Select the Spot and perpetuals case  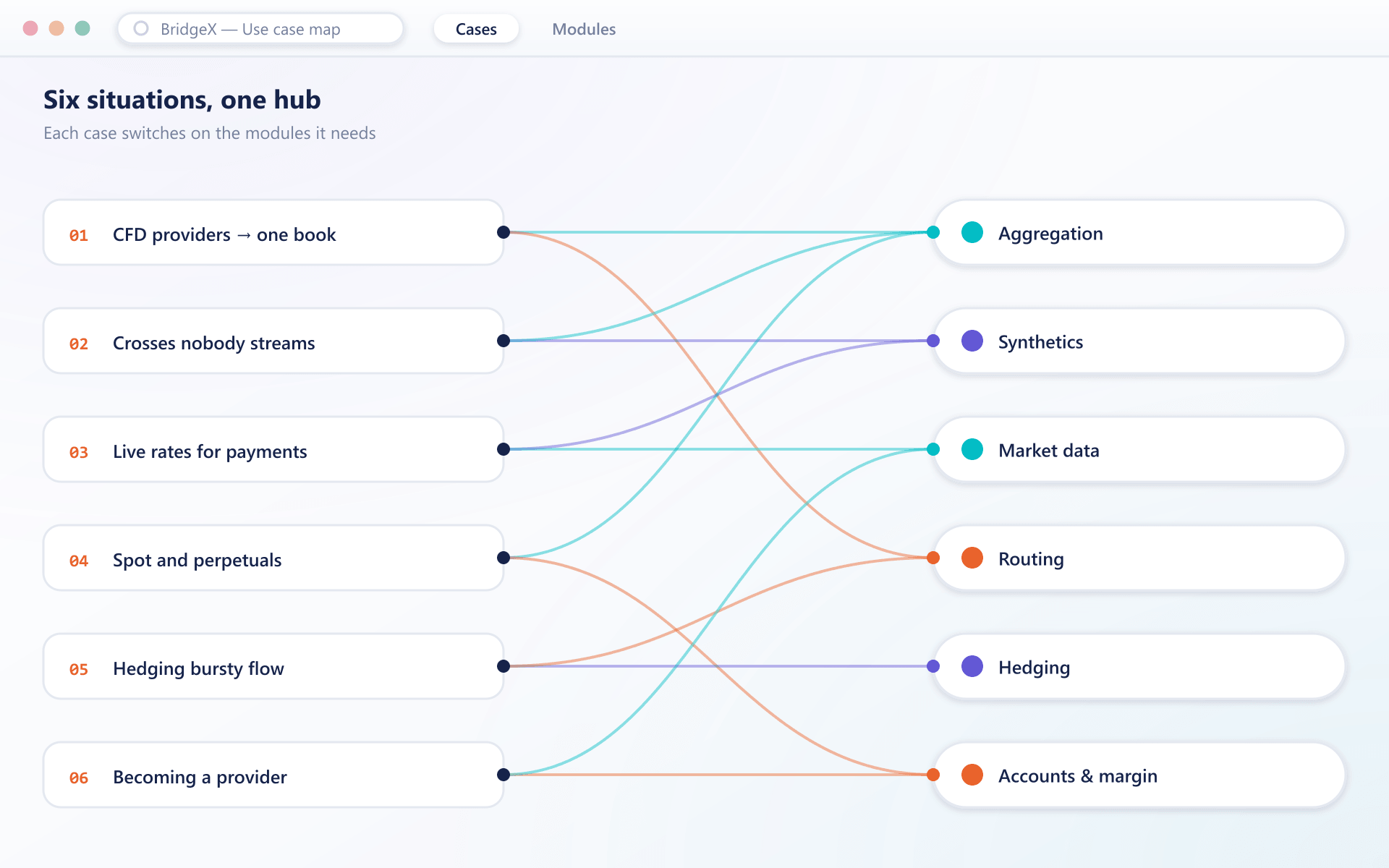[273, 558]
